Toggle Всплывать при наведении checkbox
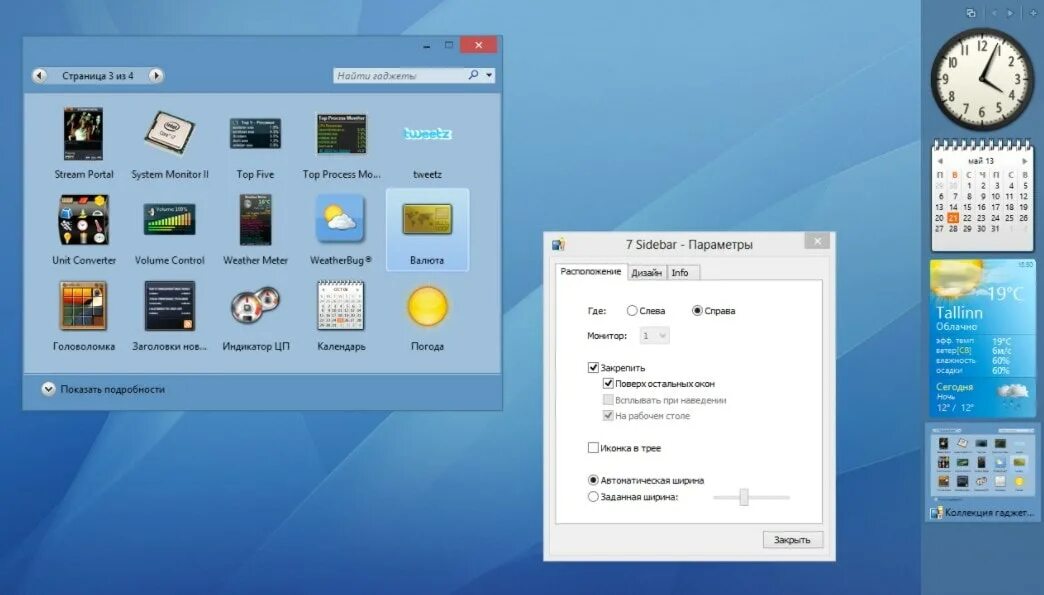Viewport: 1044px width, 595px height. pos(608,400)
